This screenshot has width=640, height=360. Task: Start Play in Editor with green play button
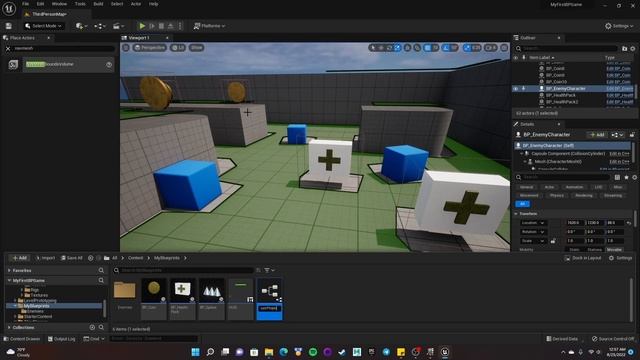(142, 26)
